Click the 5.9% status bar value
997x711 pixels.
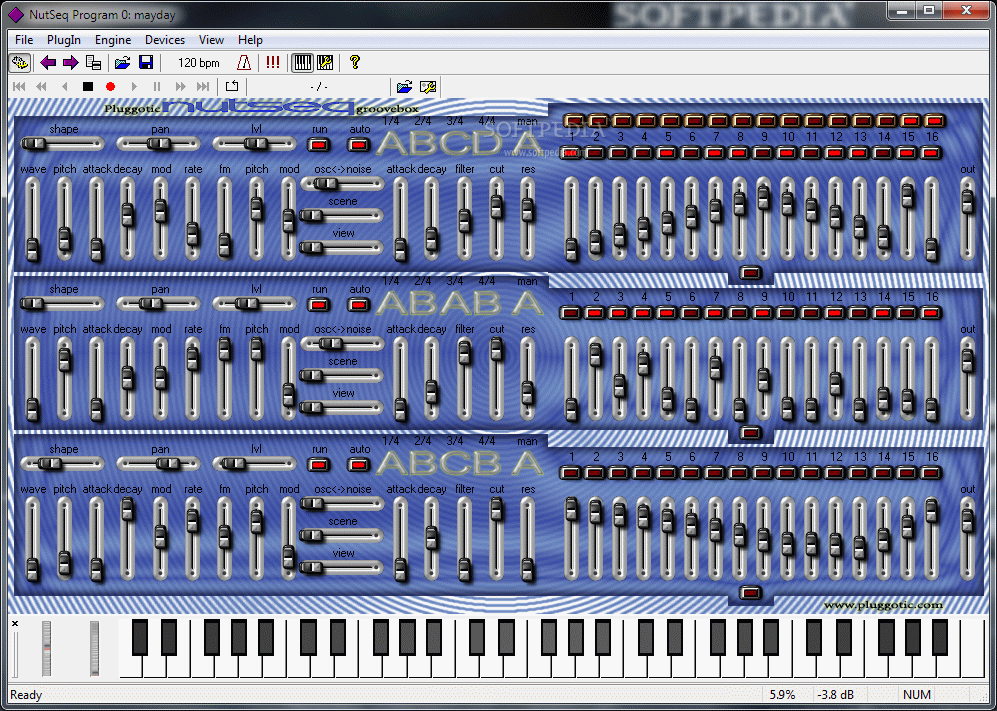[782, 694]
